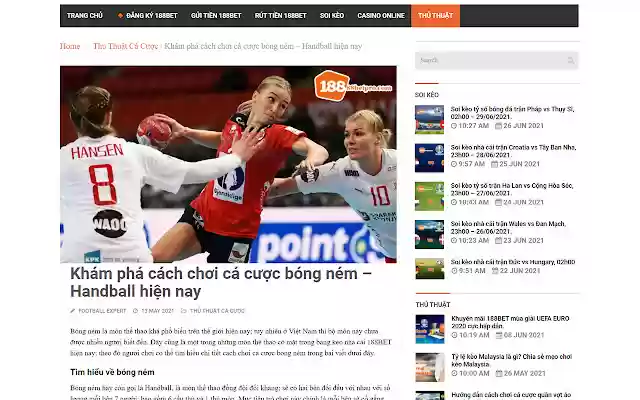Viewport: 640px width, 400px height.
Task: Click the clock icon beside 13 May 2021
Action: (136, 311)
